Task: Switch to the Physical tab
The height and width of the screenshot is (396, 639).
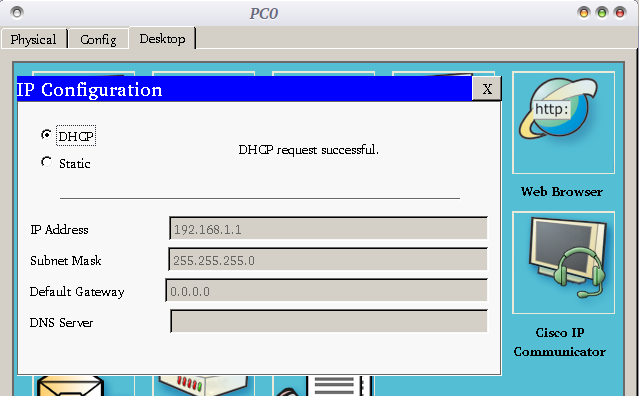Action: click(34, 39)
